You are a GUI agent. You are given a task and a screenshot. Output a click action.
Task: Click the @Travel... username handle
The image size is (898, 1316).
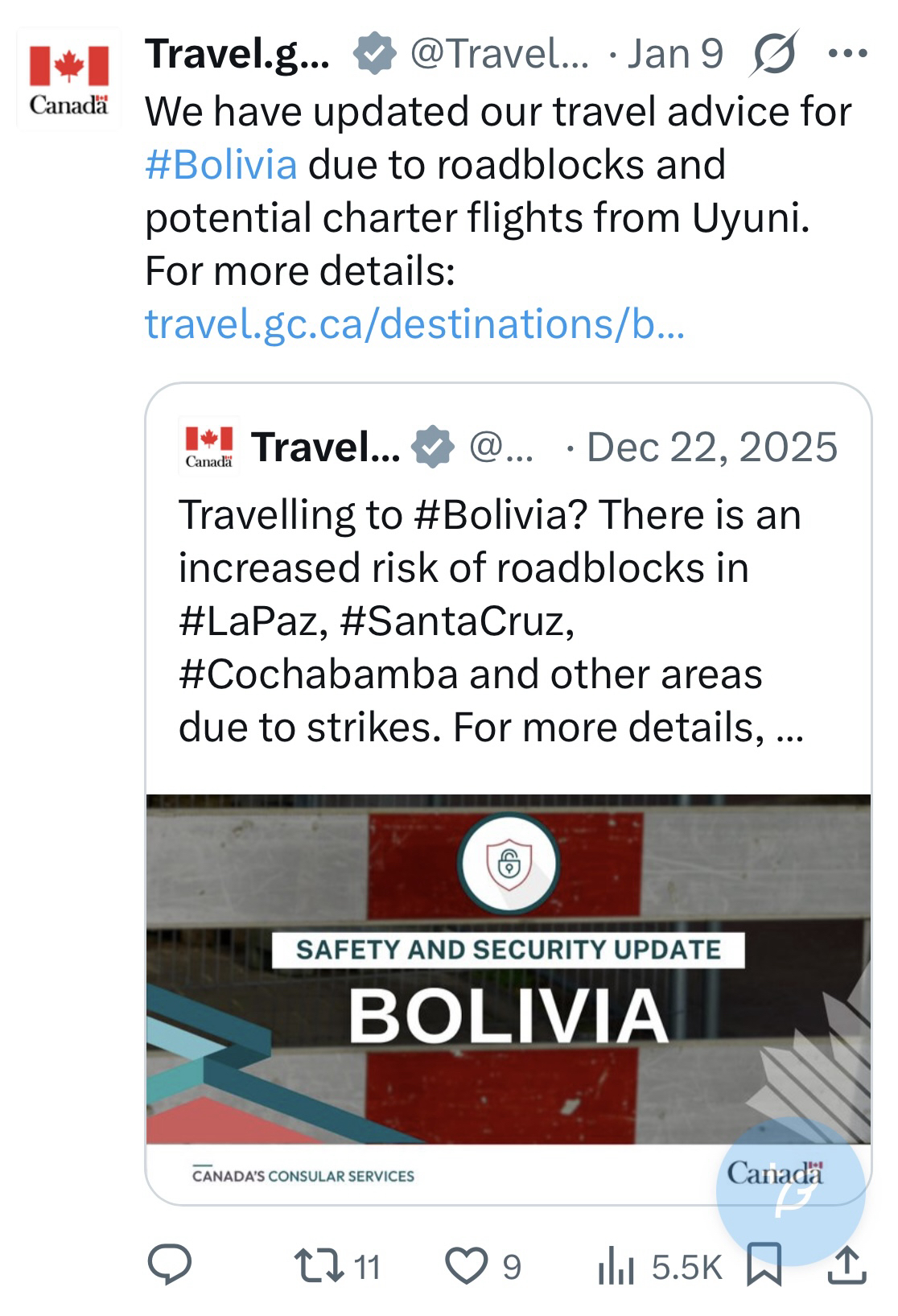click(499, 54)
